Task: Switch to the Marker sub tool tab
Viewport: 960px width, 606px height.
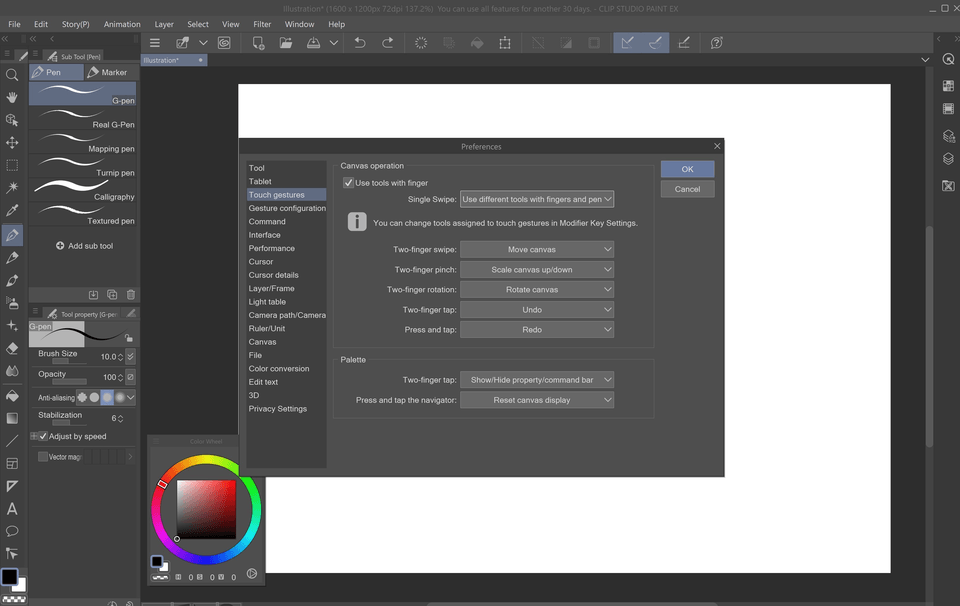Action: [109, 72]
